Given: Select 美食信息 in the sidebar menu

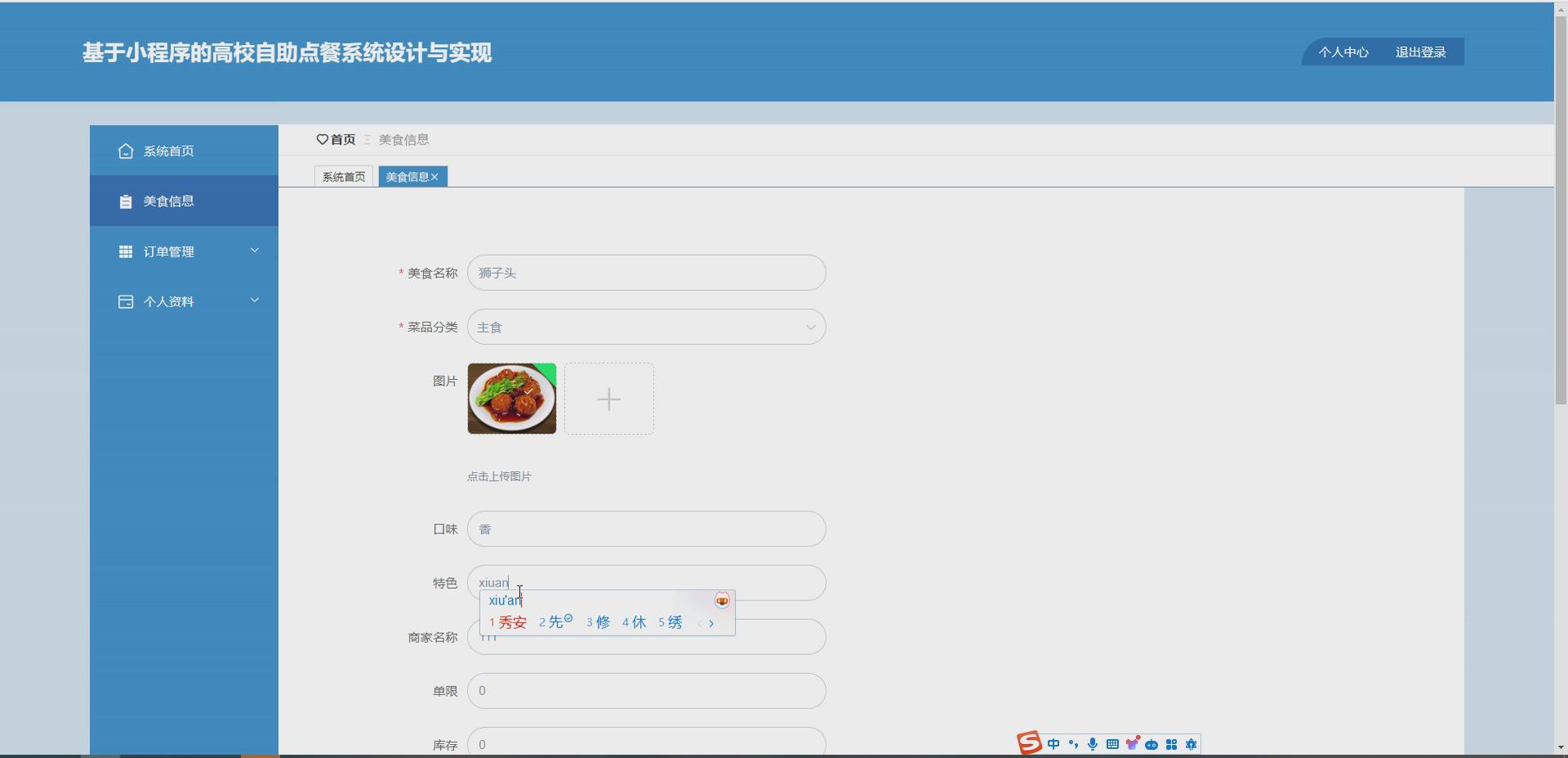Looking at the screenshot, I should coord(184,201).
